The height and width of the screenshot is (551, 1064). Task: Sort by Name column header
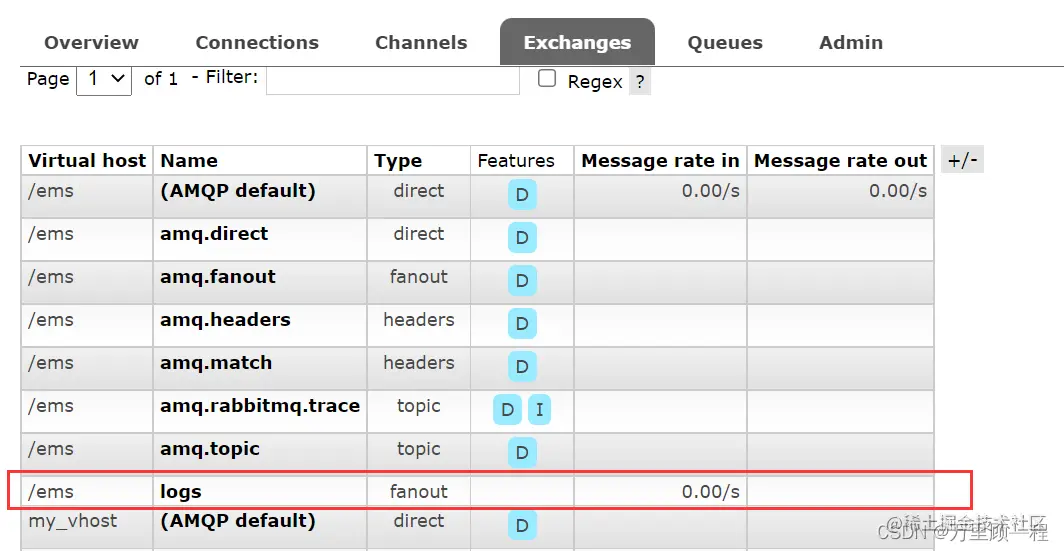[189, 161]
